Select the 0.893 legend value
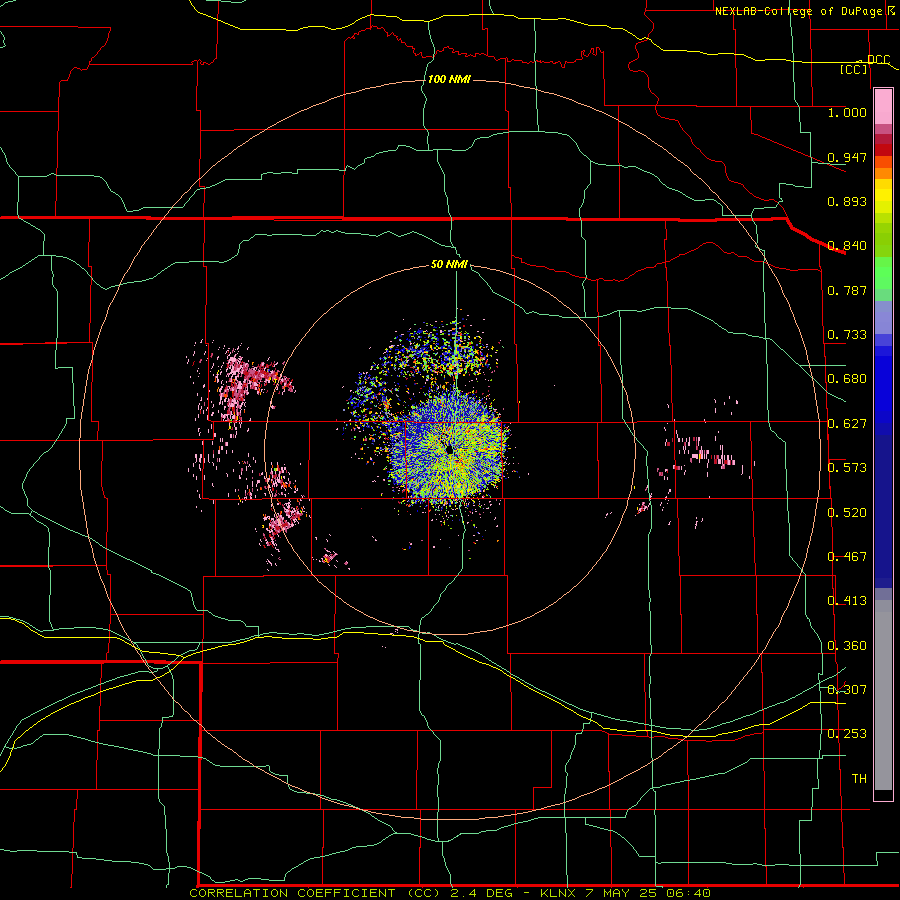The height and width of the screenshot is (900, 900). [847, 201]
